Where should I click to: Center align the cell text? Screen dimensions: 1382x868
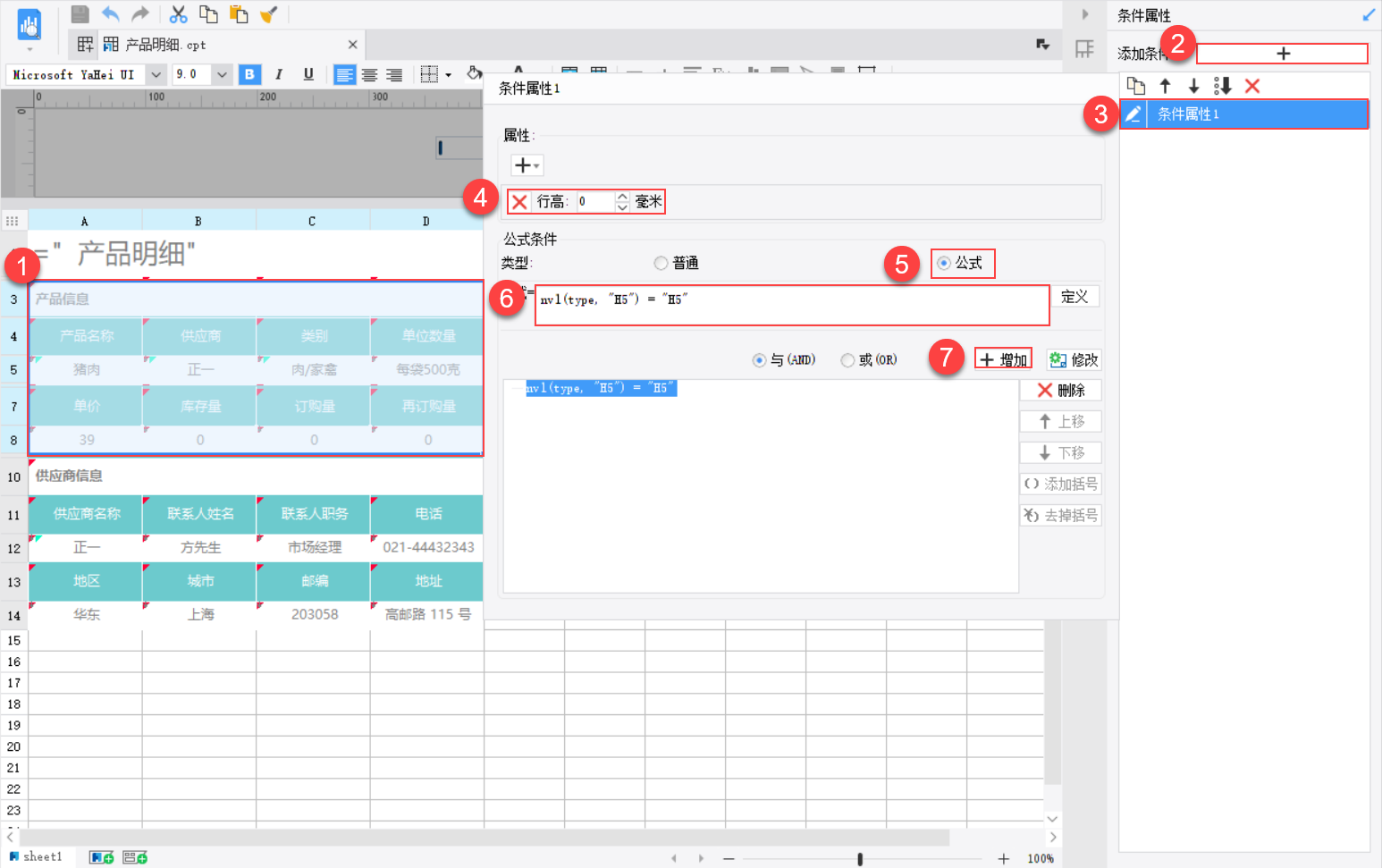[369, 74]
